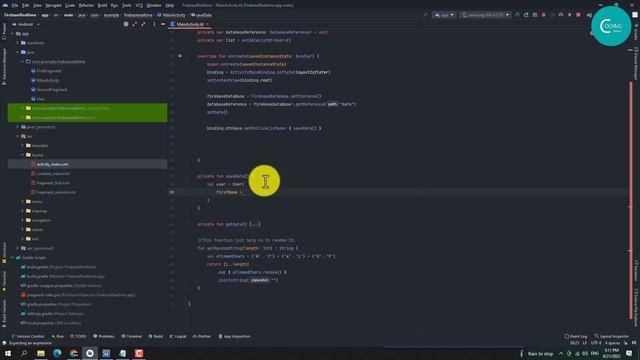Open the Navigate menu
This screenshot has height=360, width=640.
53,5
